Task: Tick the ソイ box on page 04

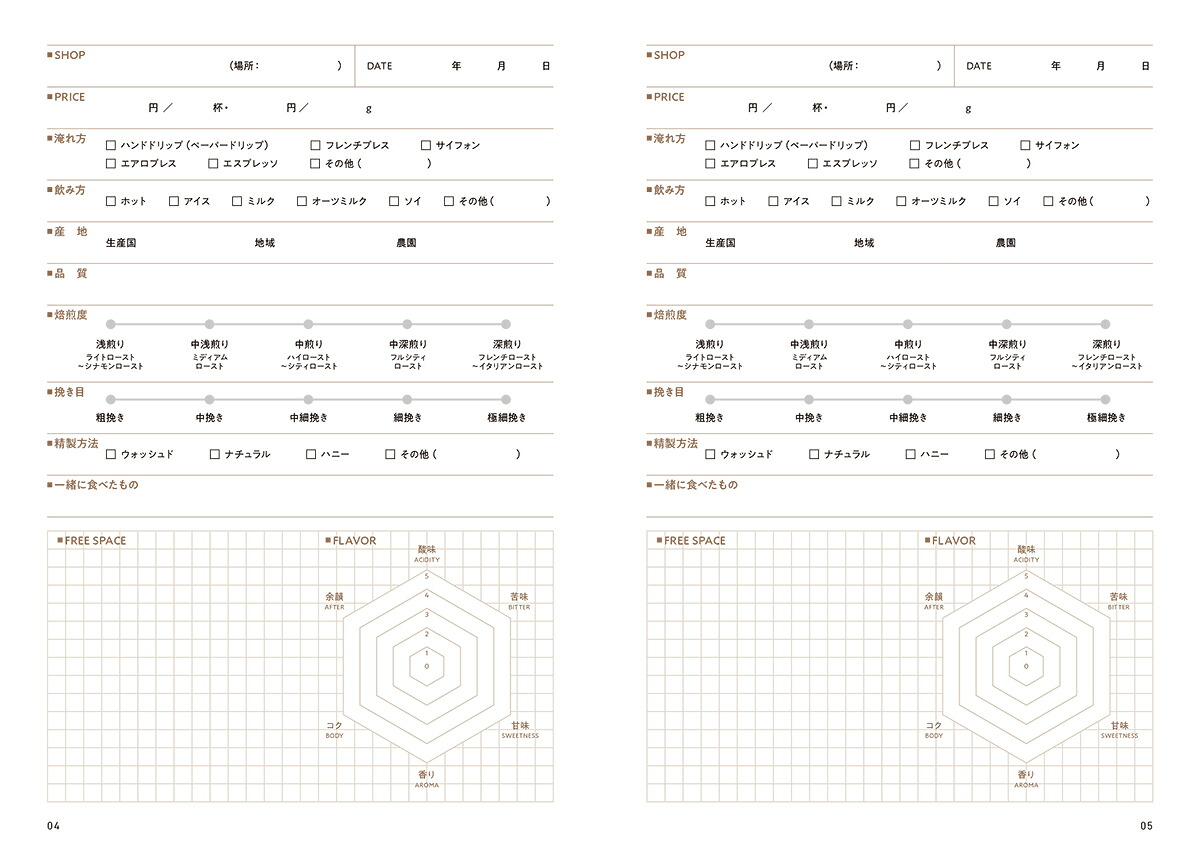Action: [x=394, y=201]
